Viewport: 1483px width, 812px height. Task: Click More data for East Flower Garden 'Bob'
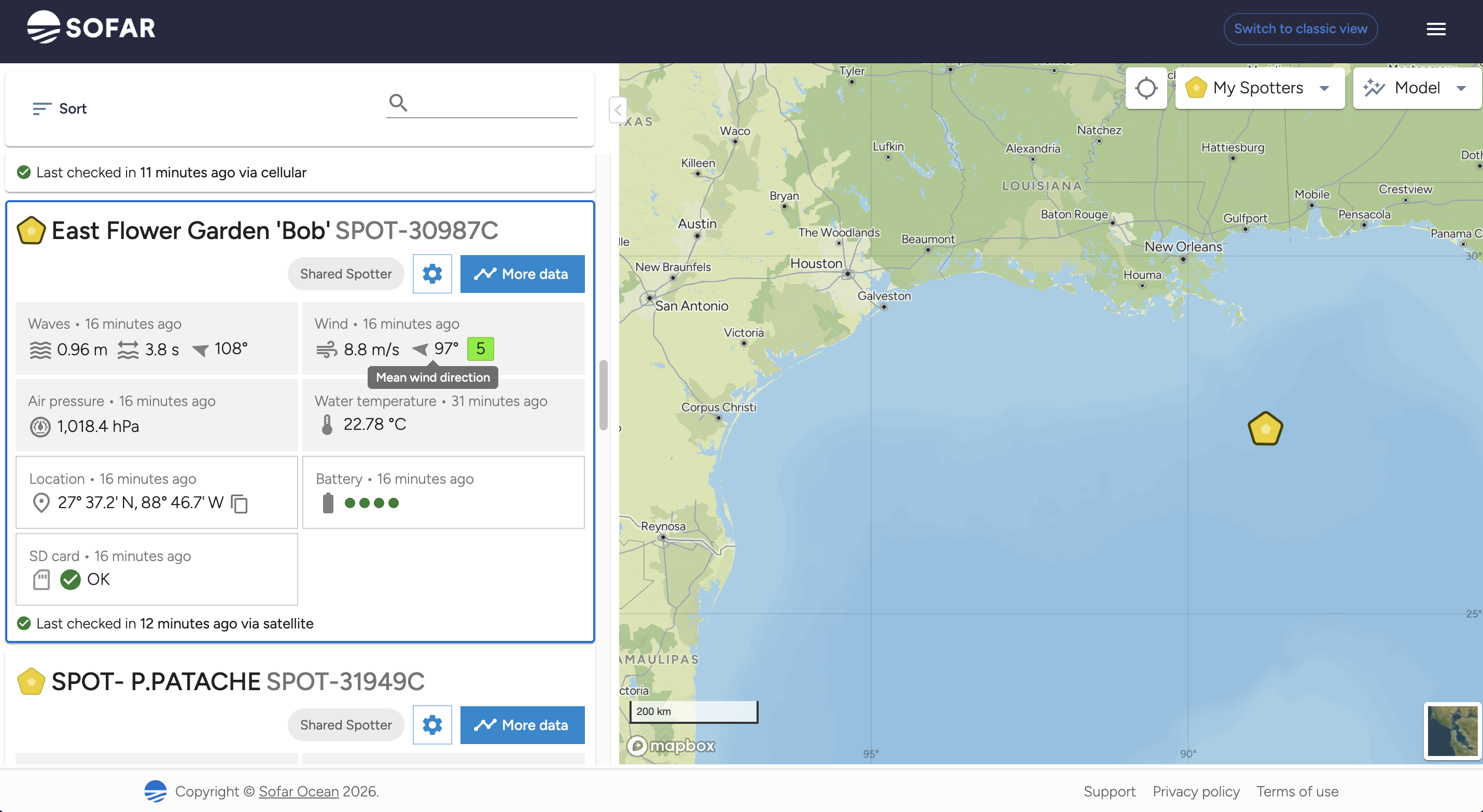coord(522,274)
